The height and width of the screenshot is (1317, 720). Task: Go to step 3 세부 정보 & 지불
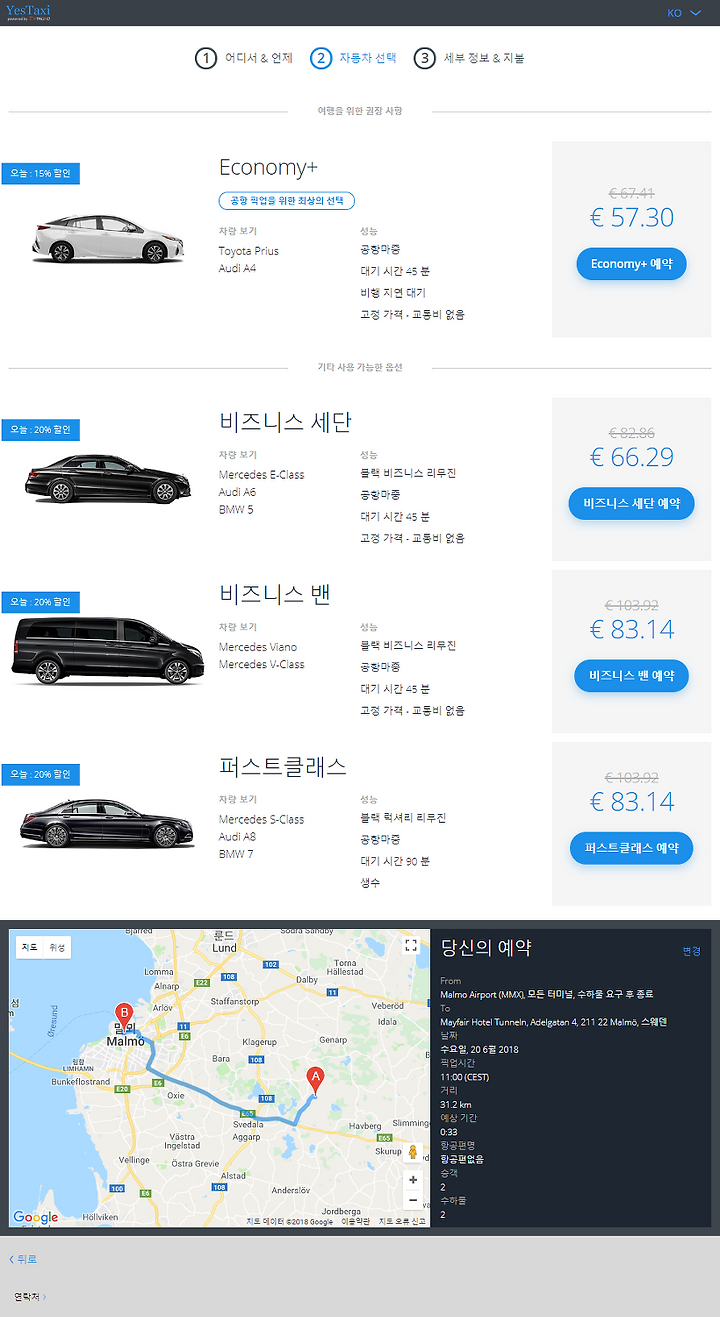click(x=469, y=58)
